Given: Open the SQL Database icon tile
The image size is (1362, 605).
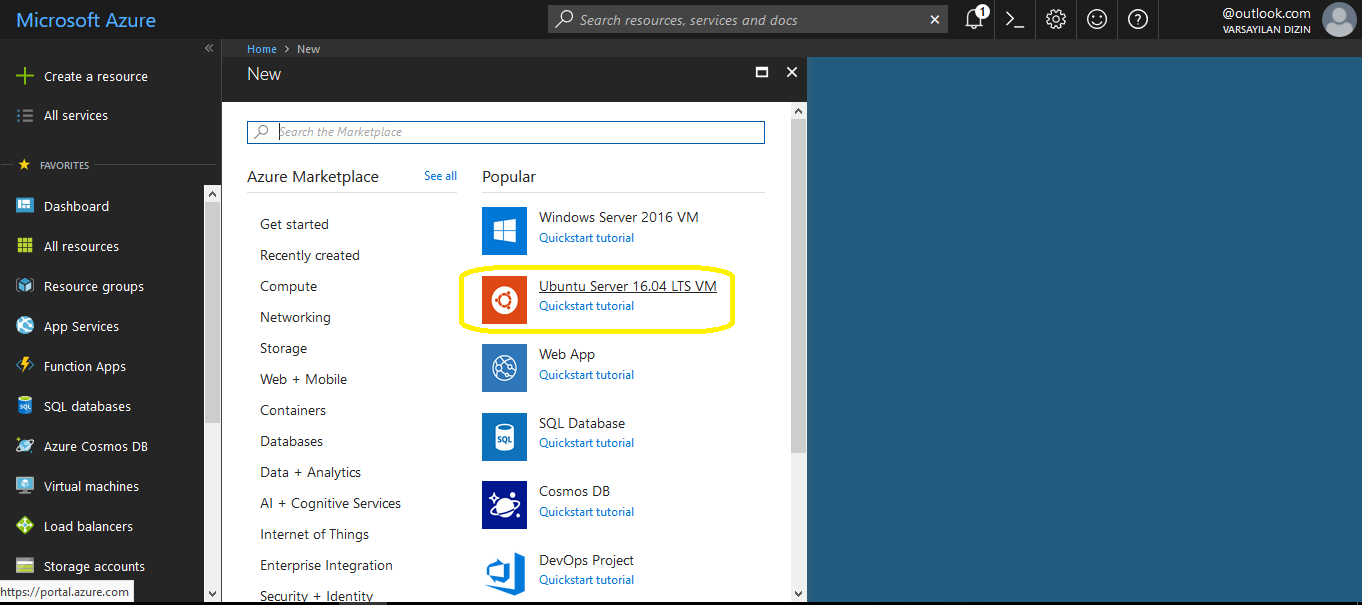Looking at the screenshot, I should (x=504, y=437).
